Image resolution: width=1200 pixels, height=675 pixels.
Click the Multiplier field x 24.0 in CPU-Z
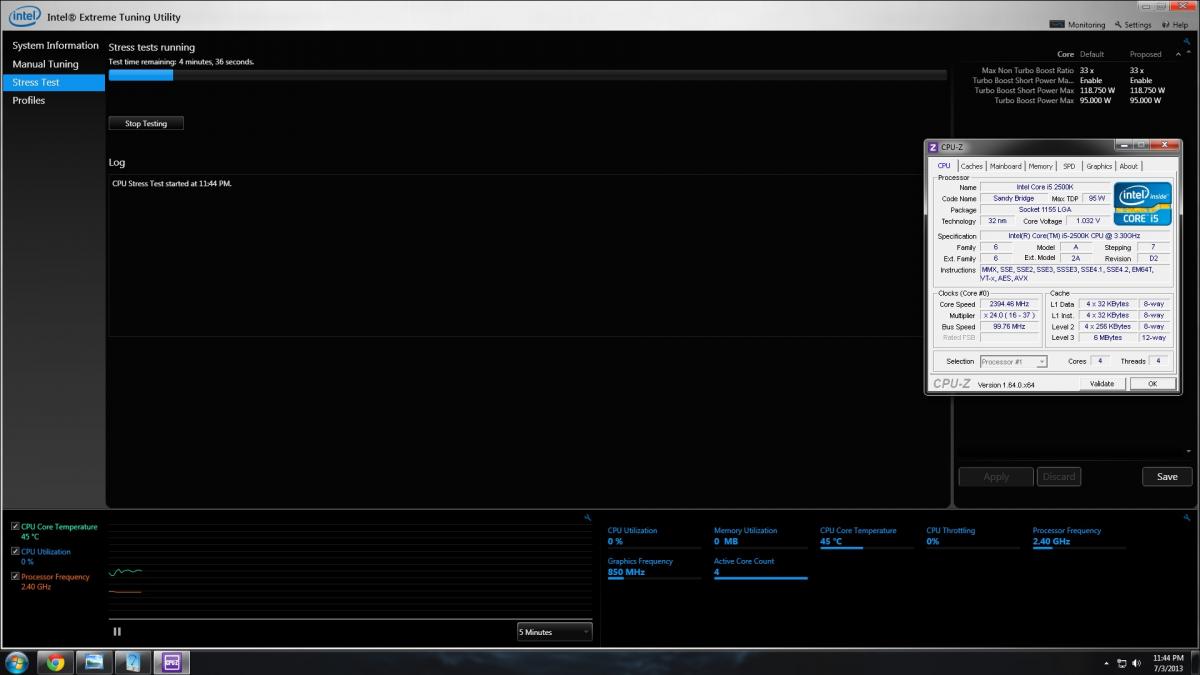[x=1009, y=315]
